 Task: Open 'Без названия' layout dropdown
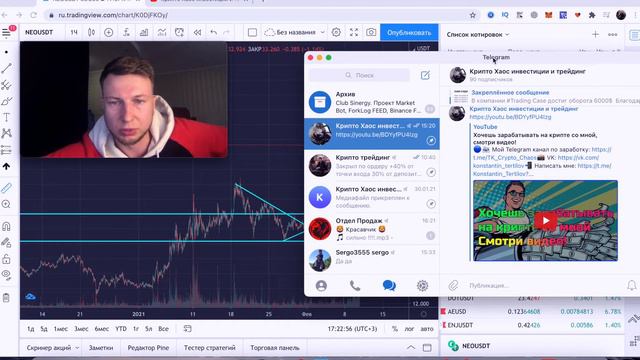pos(294,32)
